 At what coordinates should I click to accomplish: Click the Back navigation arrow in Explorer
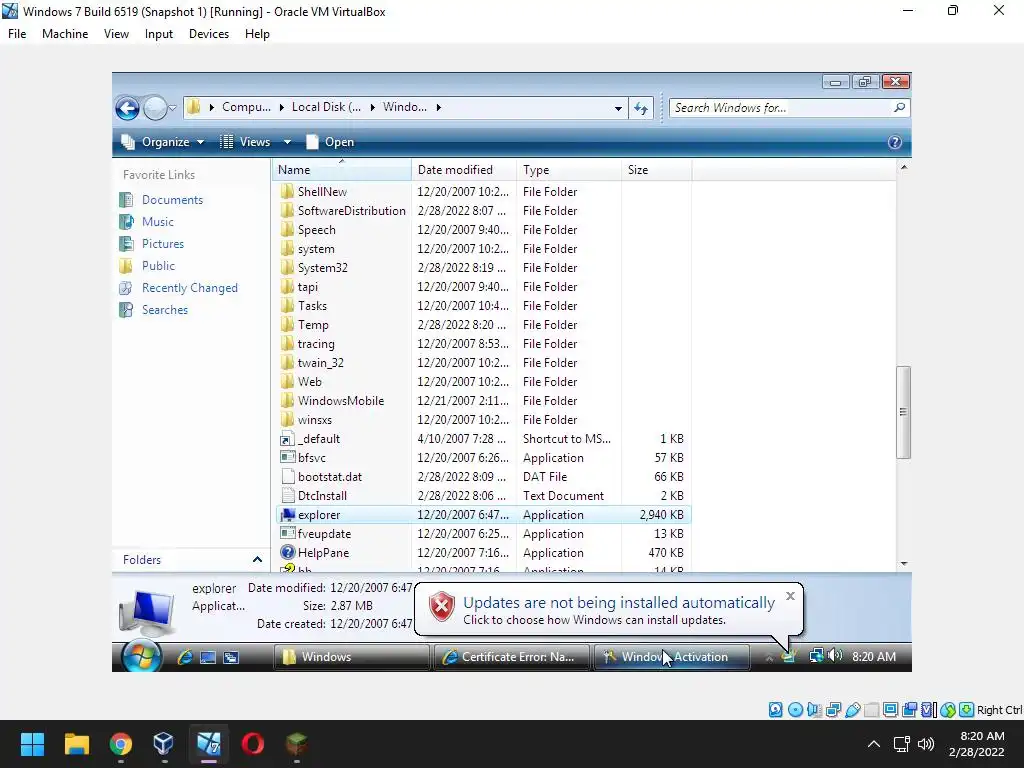127,108
